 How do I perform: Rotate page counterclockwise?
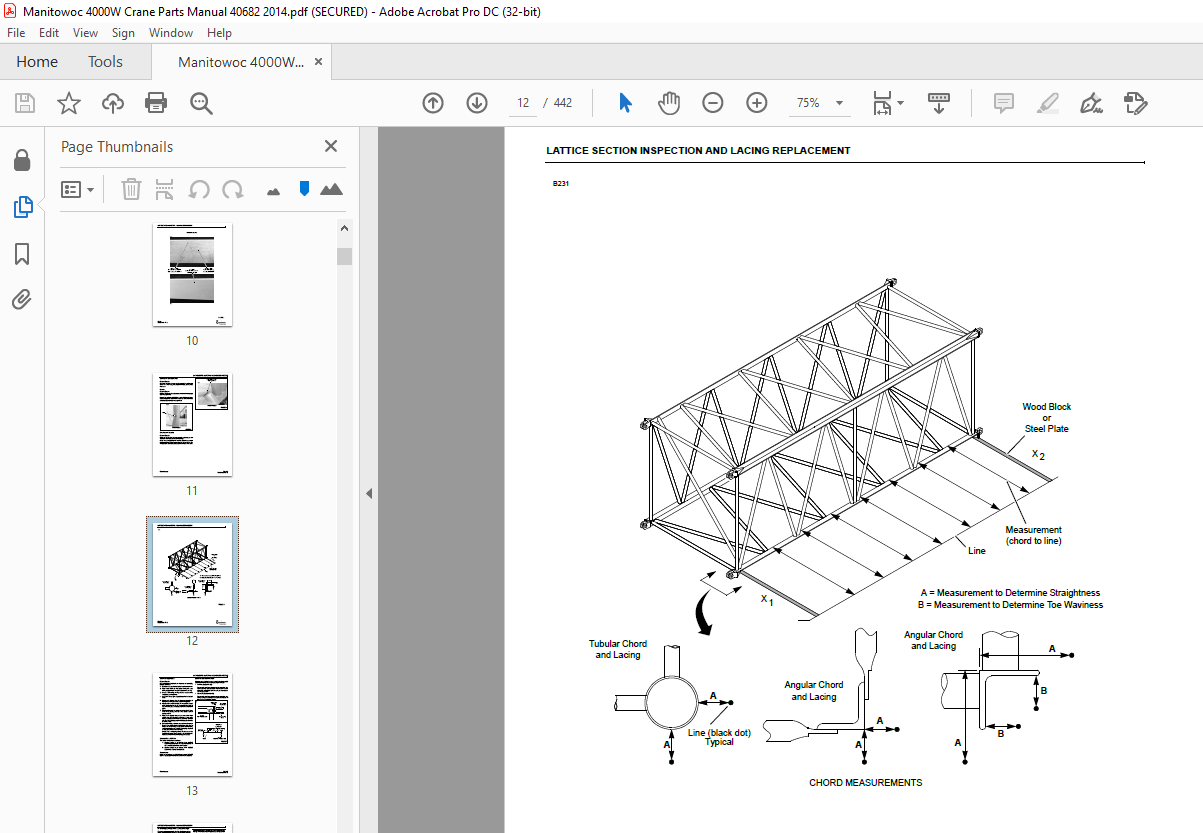[x=199, y=189]
